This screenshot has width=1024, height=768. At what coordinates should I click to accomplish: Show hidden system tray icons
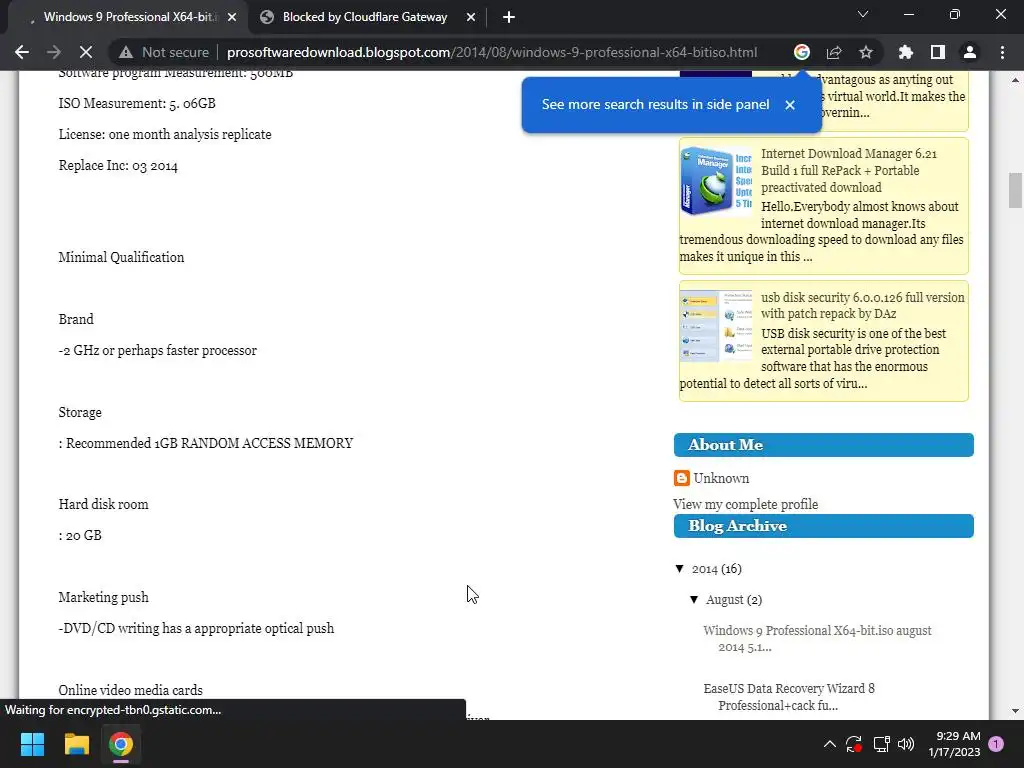click(829, 744)
